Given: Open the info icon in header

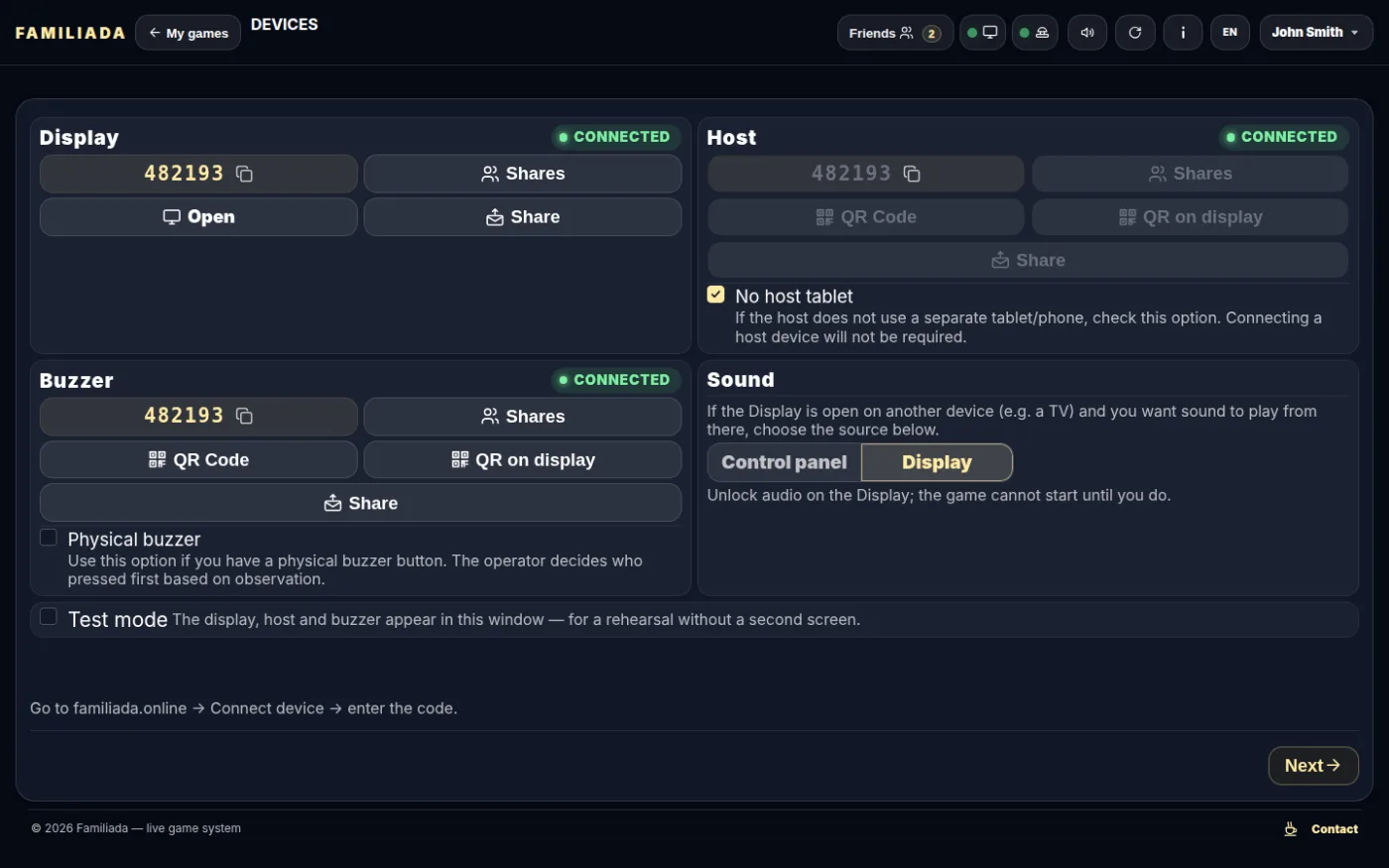Looking at the screenshot, I should click(x=1183, y=33).
